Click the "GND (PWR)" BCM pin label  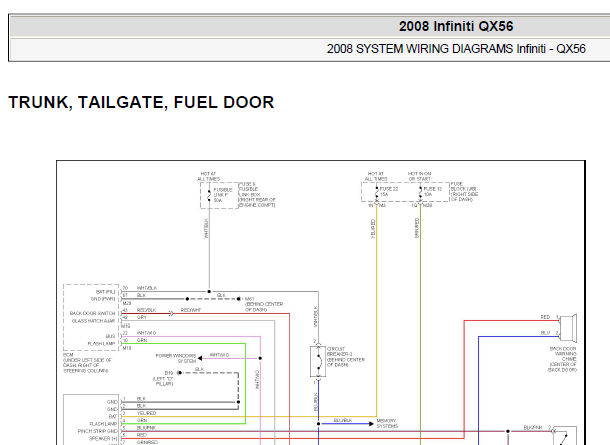pos(103,299)
